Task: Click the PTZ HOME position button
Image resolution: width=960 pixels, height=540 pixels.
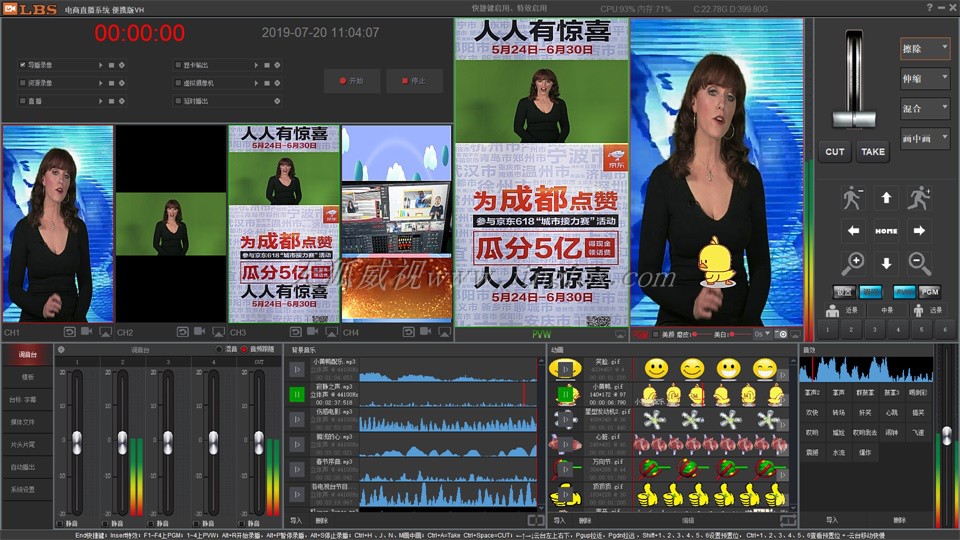Action: (x=886, y=231)
